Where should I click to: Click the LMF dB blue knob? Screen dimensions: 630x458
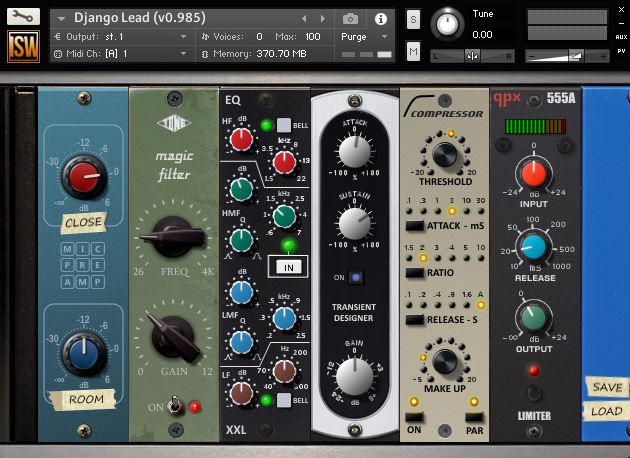coord(241,292)
